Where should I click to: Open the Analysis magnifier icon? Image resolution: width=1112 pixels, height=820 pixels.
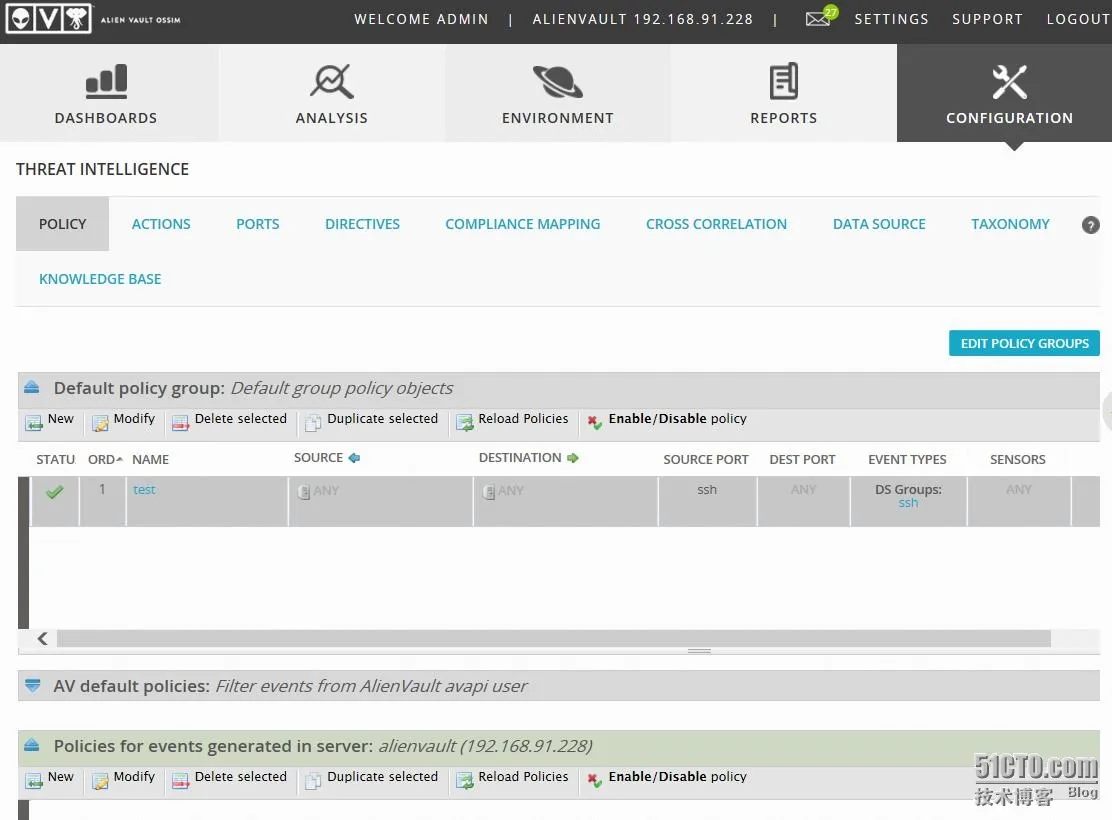(x=332, y=81)
